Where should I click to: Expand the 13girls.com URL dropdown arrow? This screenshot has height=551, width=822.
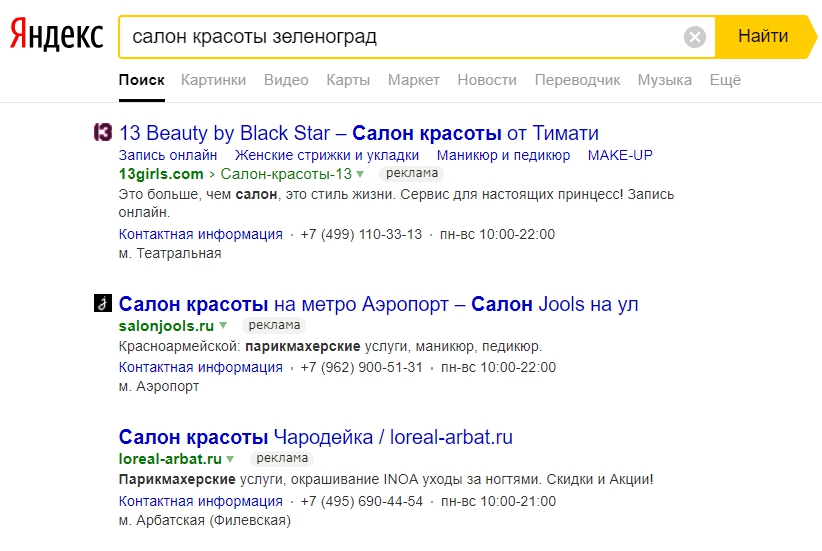[x=360, y=174]
